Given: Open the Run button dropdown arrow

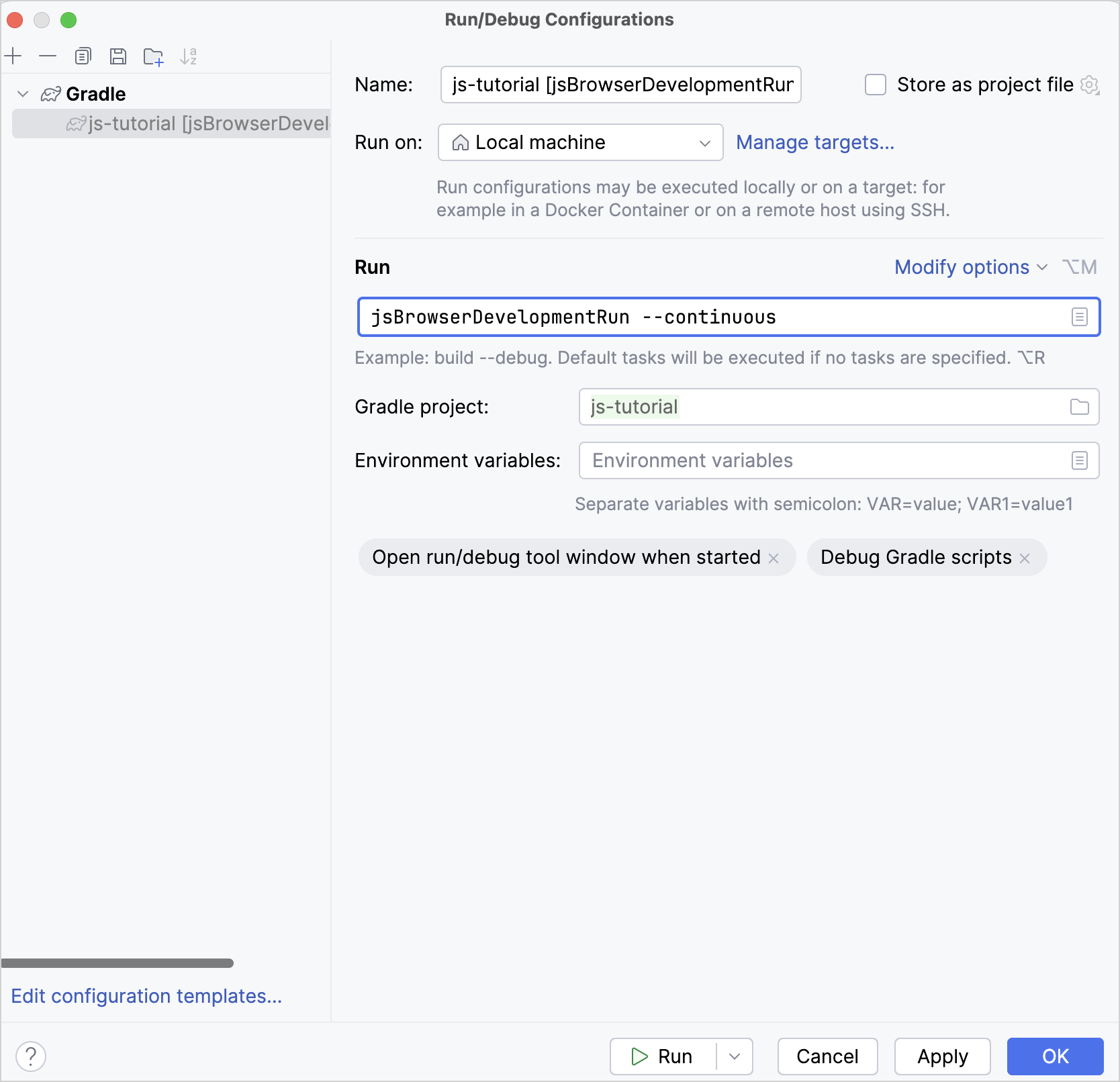Looking at the screenshot, I should [734, 1056].
